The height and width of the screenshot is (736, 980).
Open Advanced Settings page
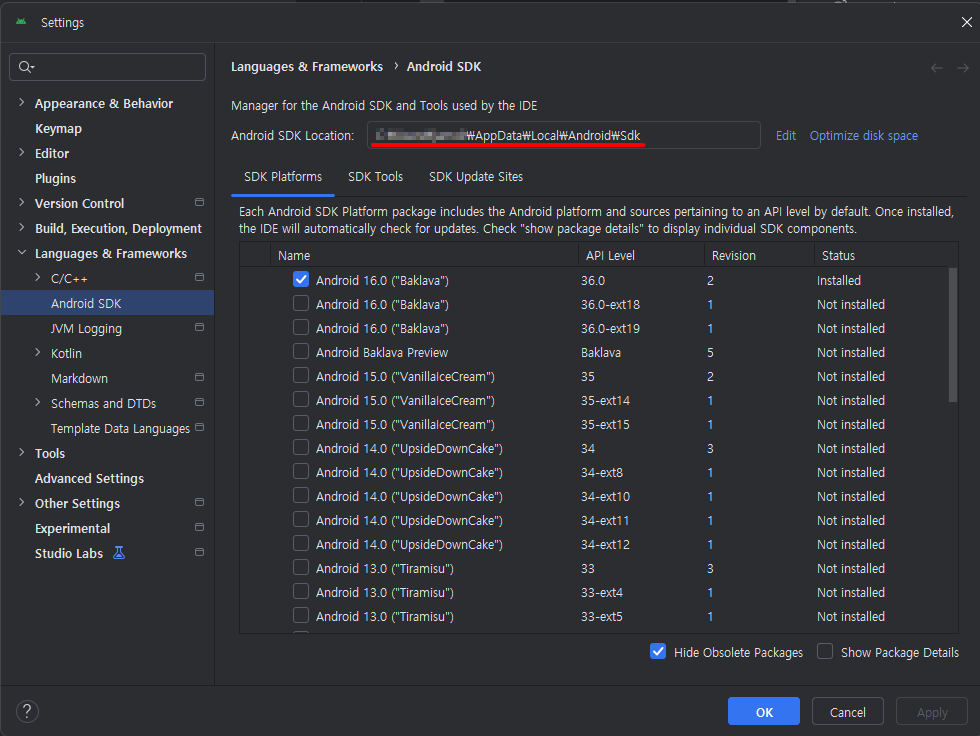coord(89,479)
